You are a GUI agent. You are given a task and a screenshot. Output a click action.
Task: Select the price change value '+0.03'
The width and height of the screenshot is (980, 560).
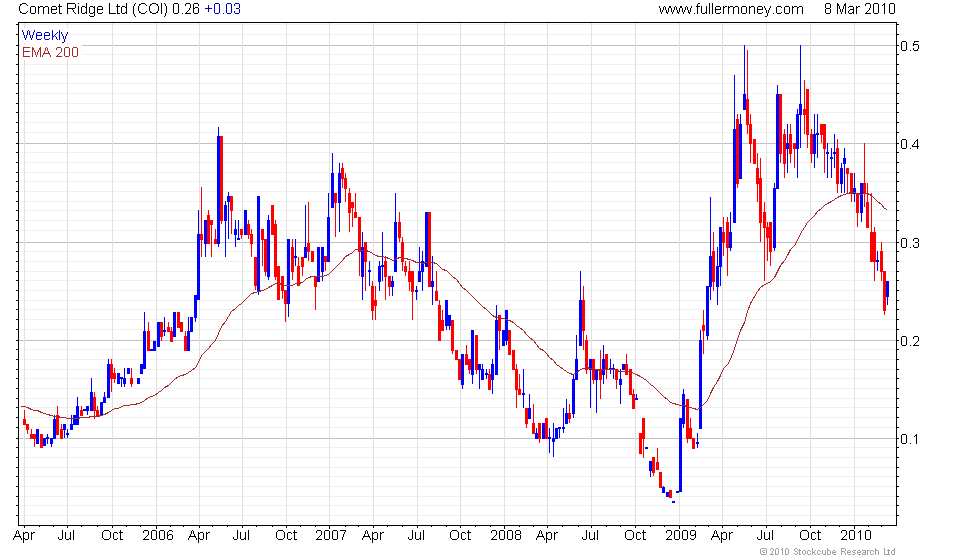tap(222, 9)
